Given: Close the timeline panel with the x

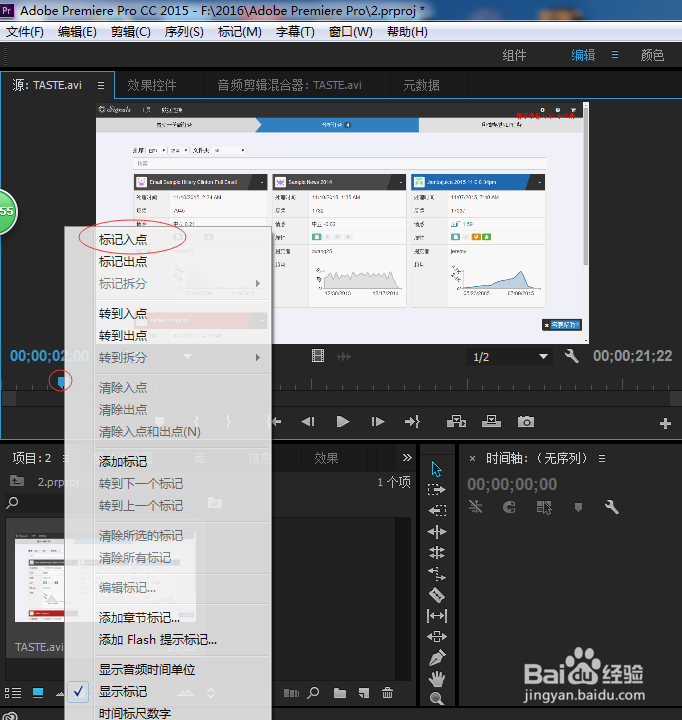Looking at the screenshot, I should tap(472, 458).
